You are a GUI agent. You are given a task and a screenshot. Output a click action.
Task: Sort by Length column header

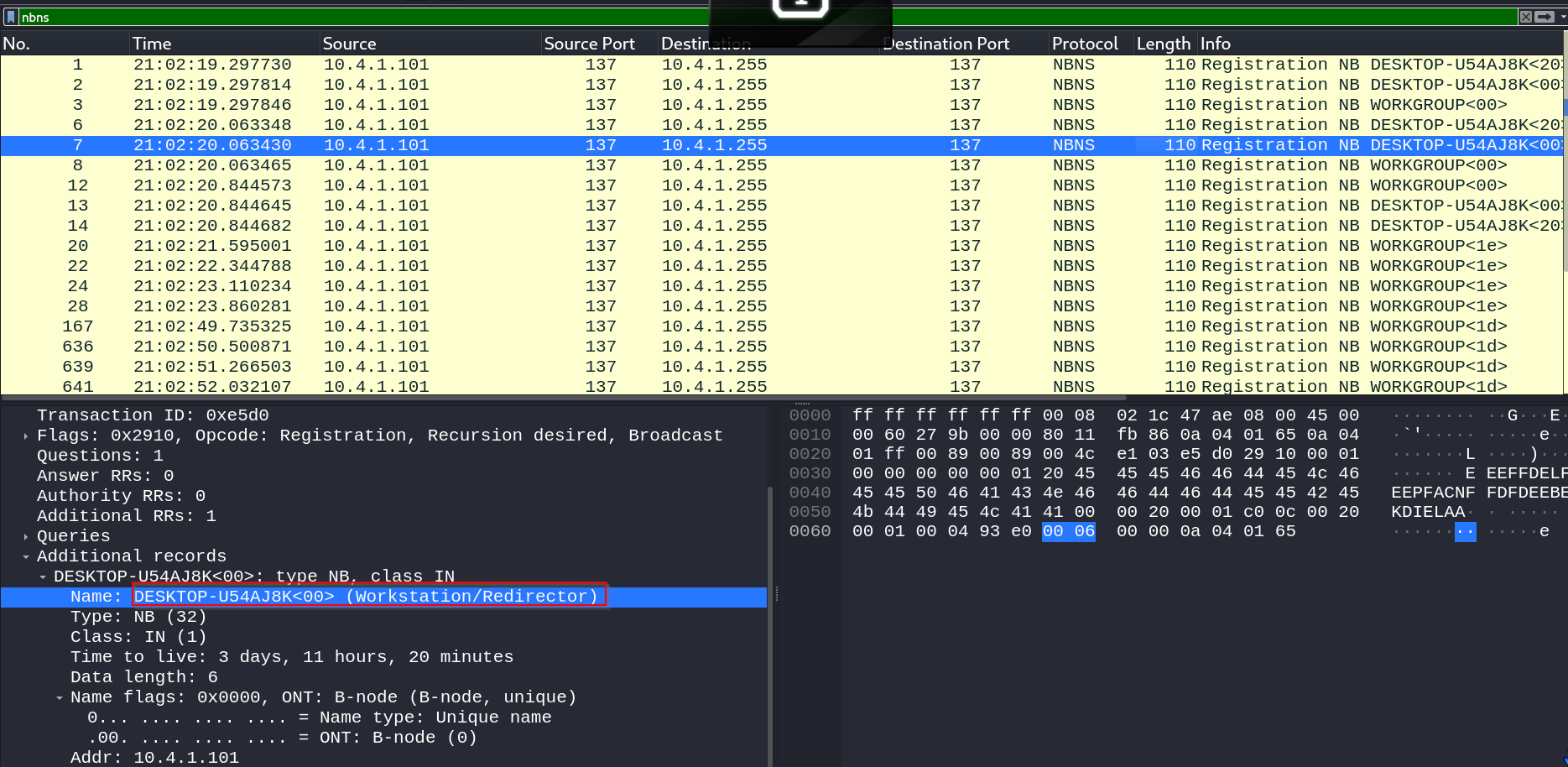1165,44
